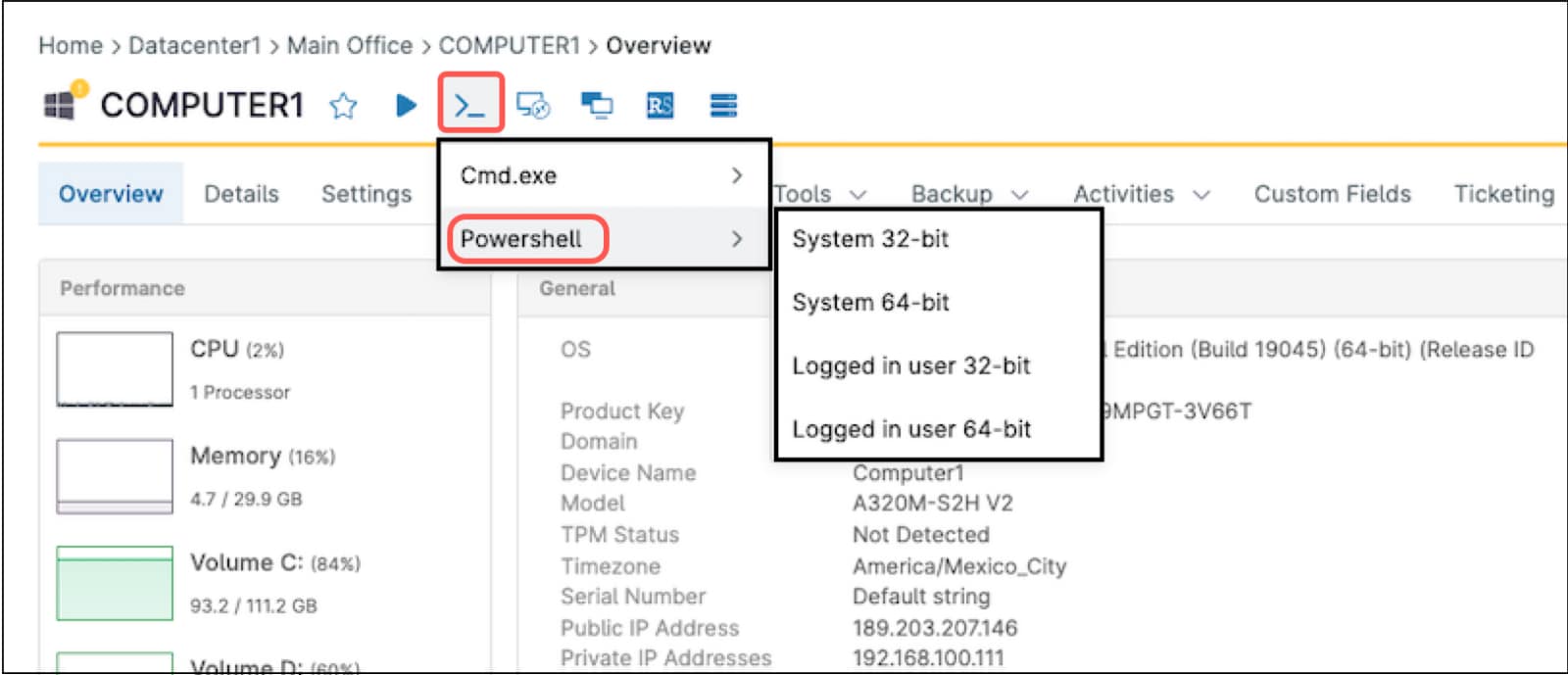Open the stacked-lines menu icon
Screen dimensions: 1568x675
(723, 105)
